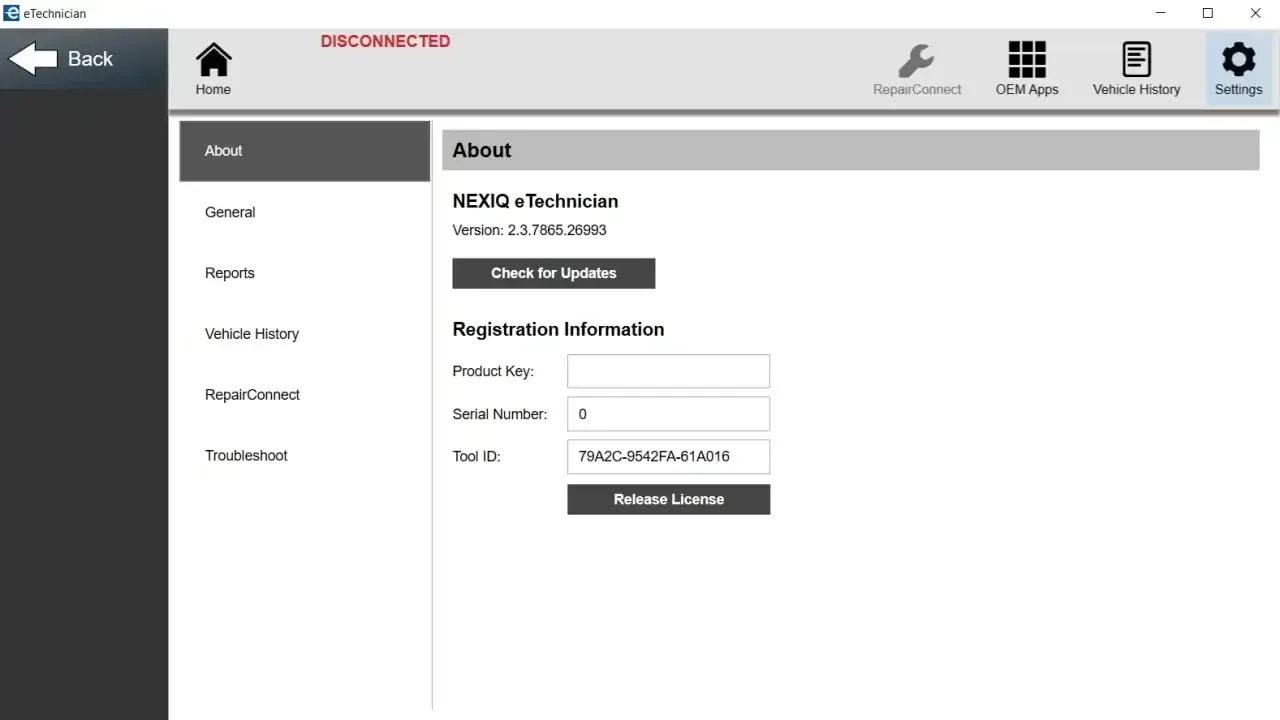1280x720 pixels.
Task: Open Vehicle History in the settings sidebar
Action: click(305, 334)
